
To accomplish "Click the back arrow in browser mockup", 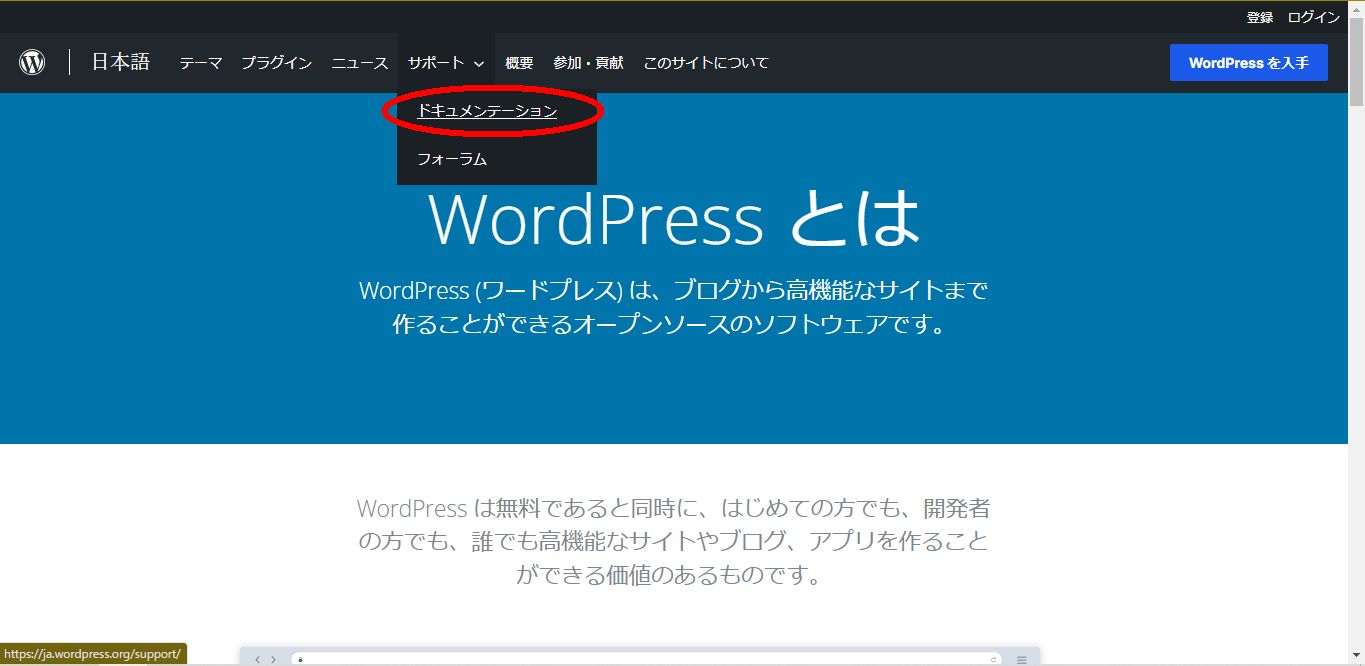I will click(x=257, y=660).
